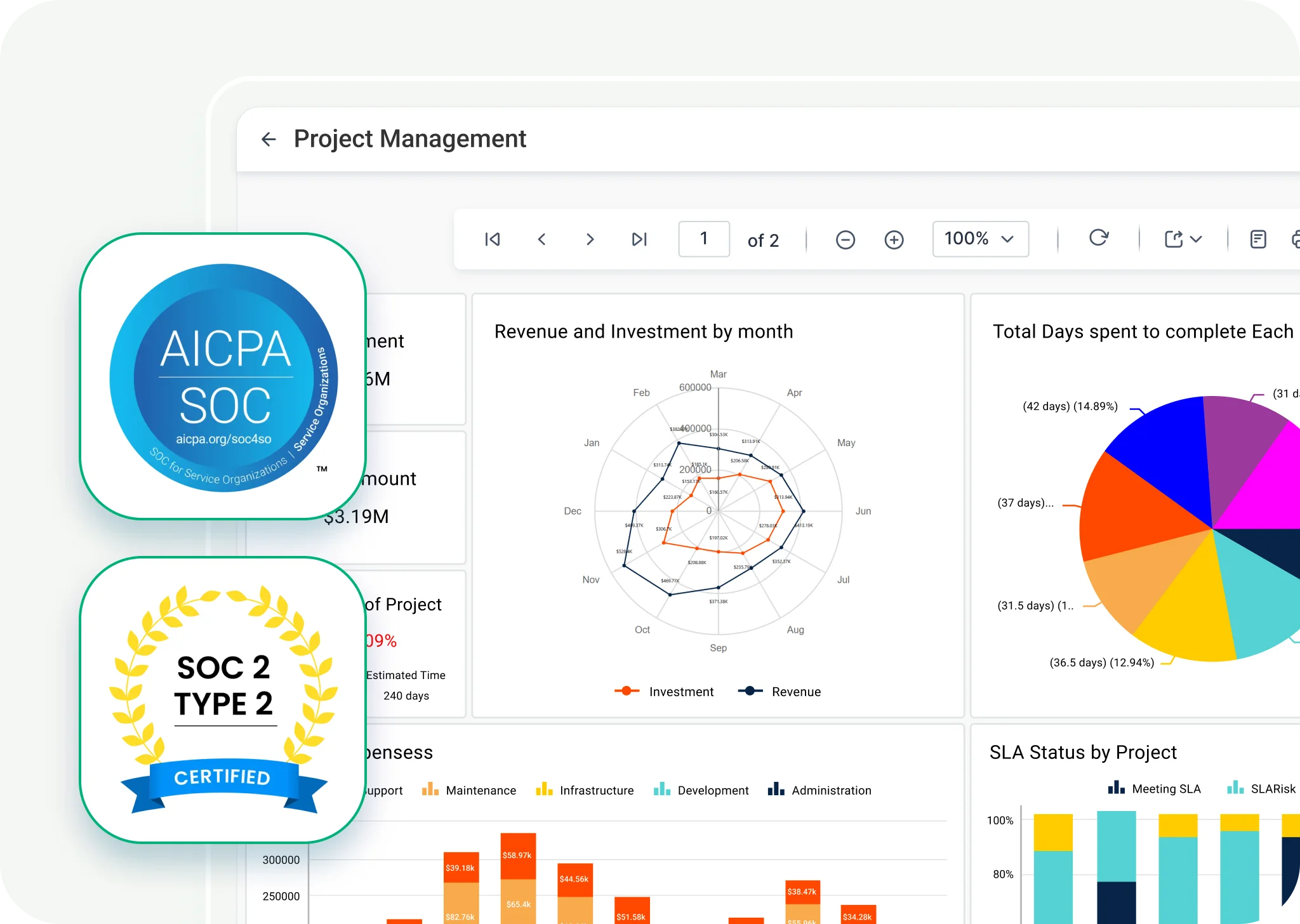Click the '(36.5 days) (12.94%)' pie label

(1102, 663)
